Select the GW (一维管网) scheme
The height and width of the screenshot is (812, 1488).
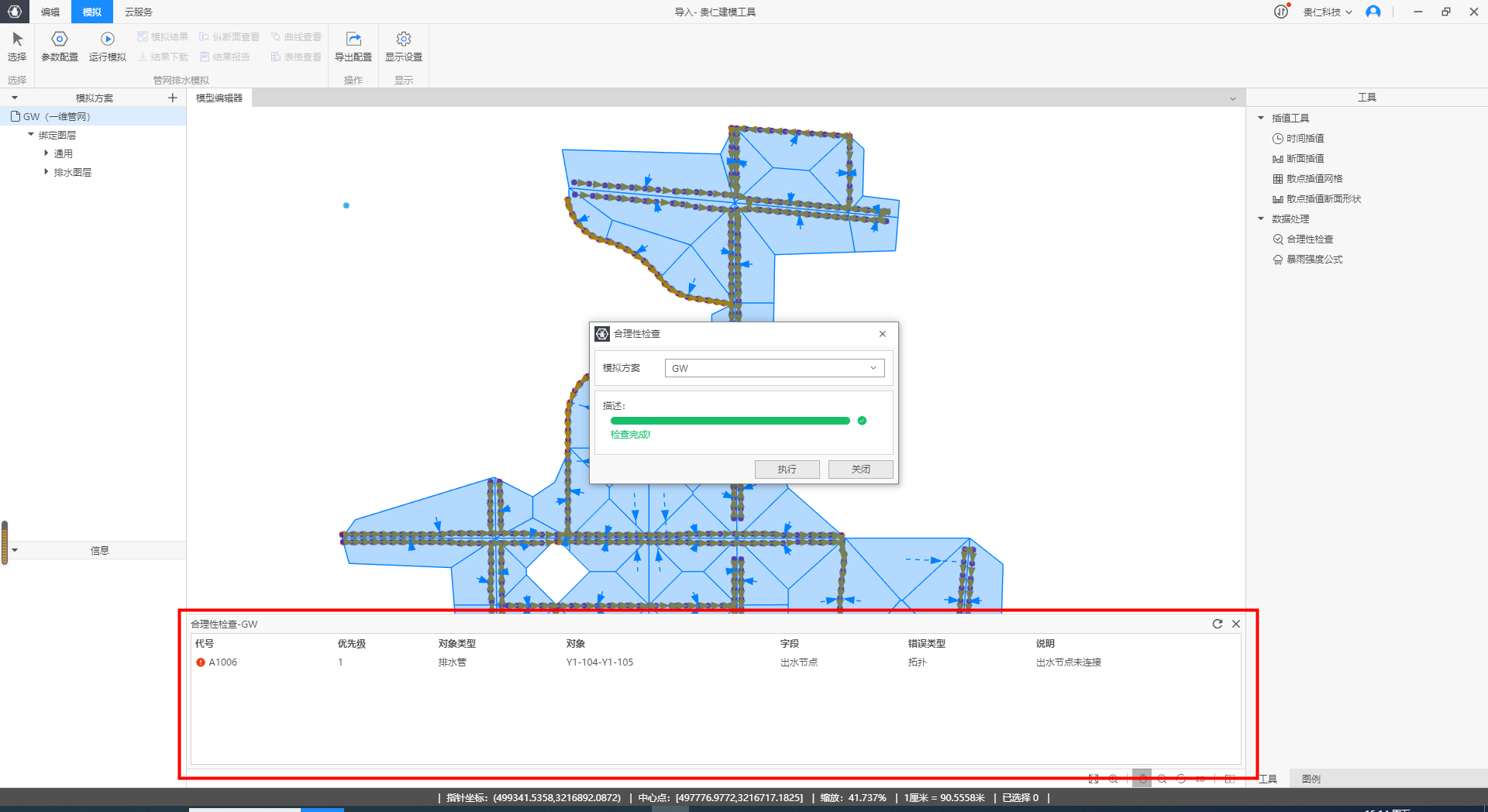93,116
